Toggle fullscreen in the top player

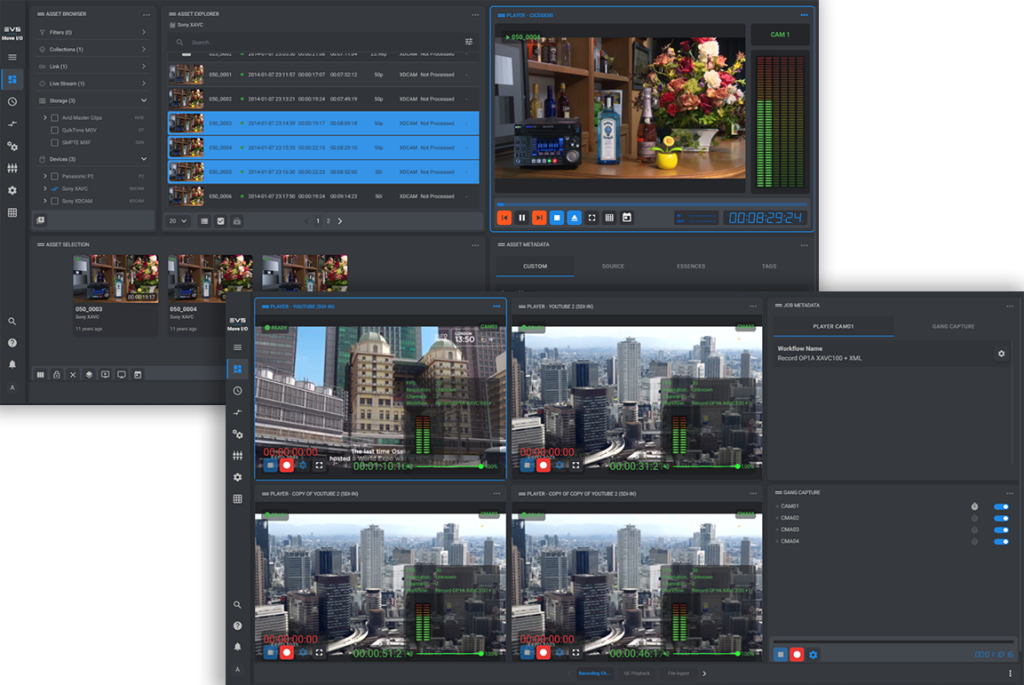click(592, 217)
